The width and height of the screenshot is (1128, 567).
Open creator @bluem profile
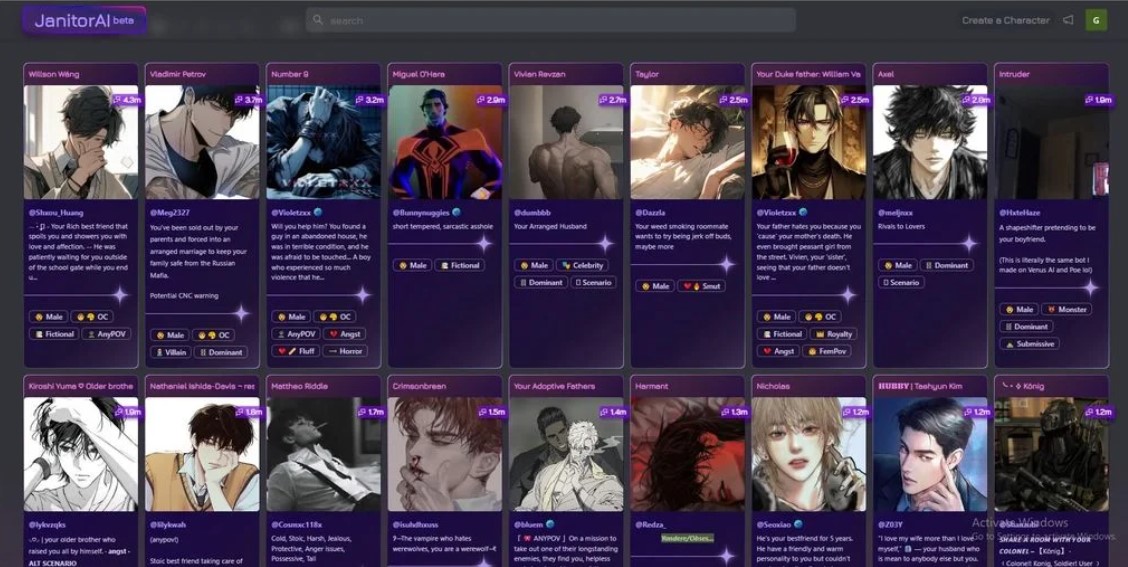529,525
